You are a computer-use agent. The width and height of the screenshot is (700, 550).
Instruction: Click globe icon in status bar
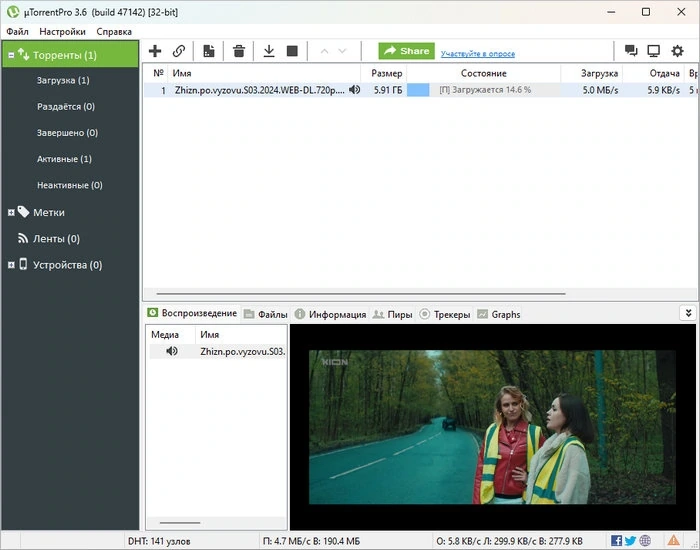[645, 541]
